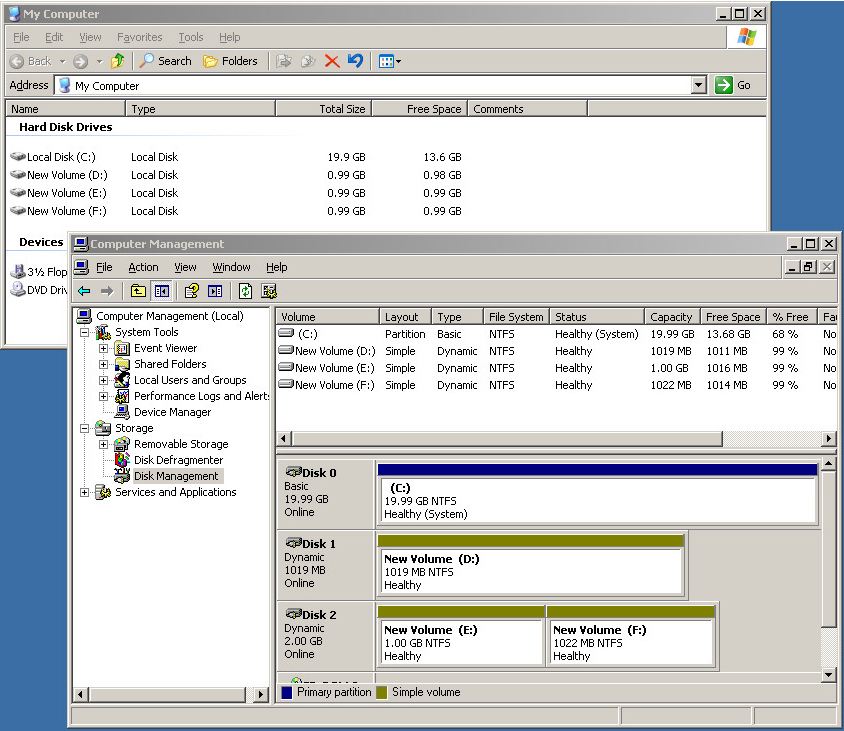
Task: Open the Help menu in Computer Management
Action: point(277,267)
